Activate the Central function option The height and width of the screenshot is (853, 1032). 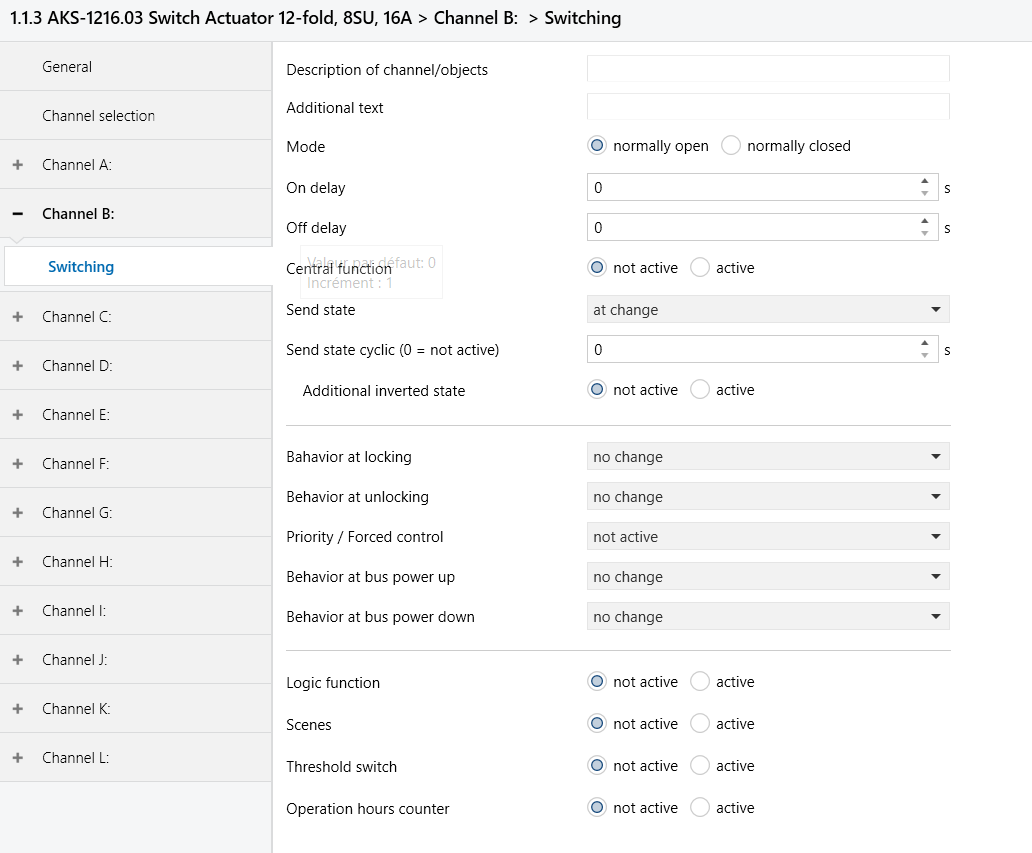tap(700, 268)
